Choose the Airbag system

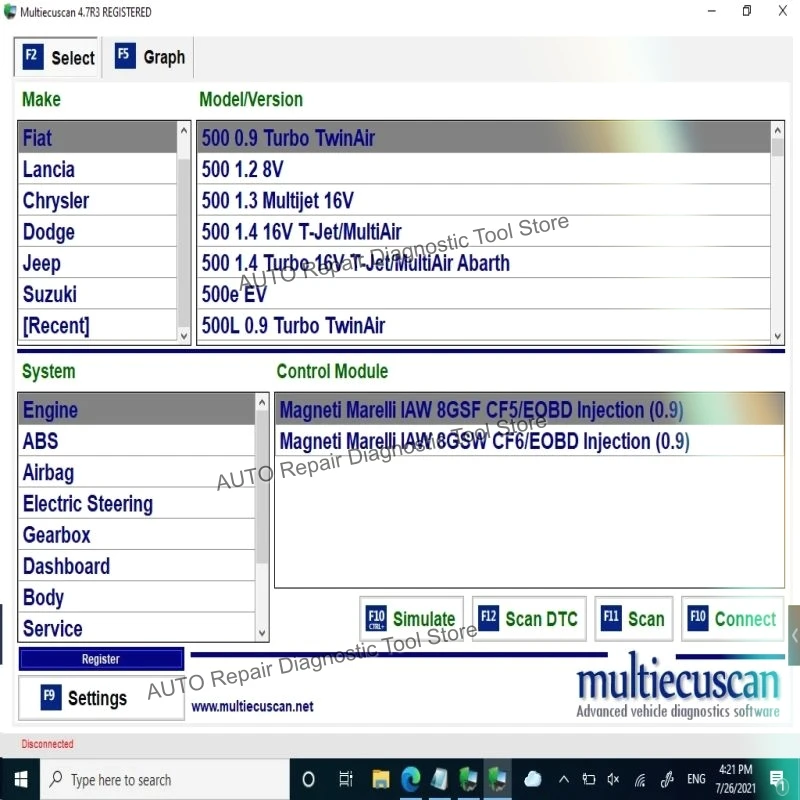coord(137,472)
